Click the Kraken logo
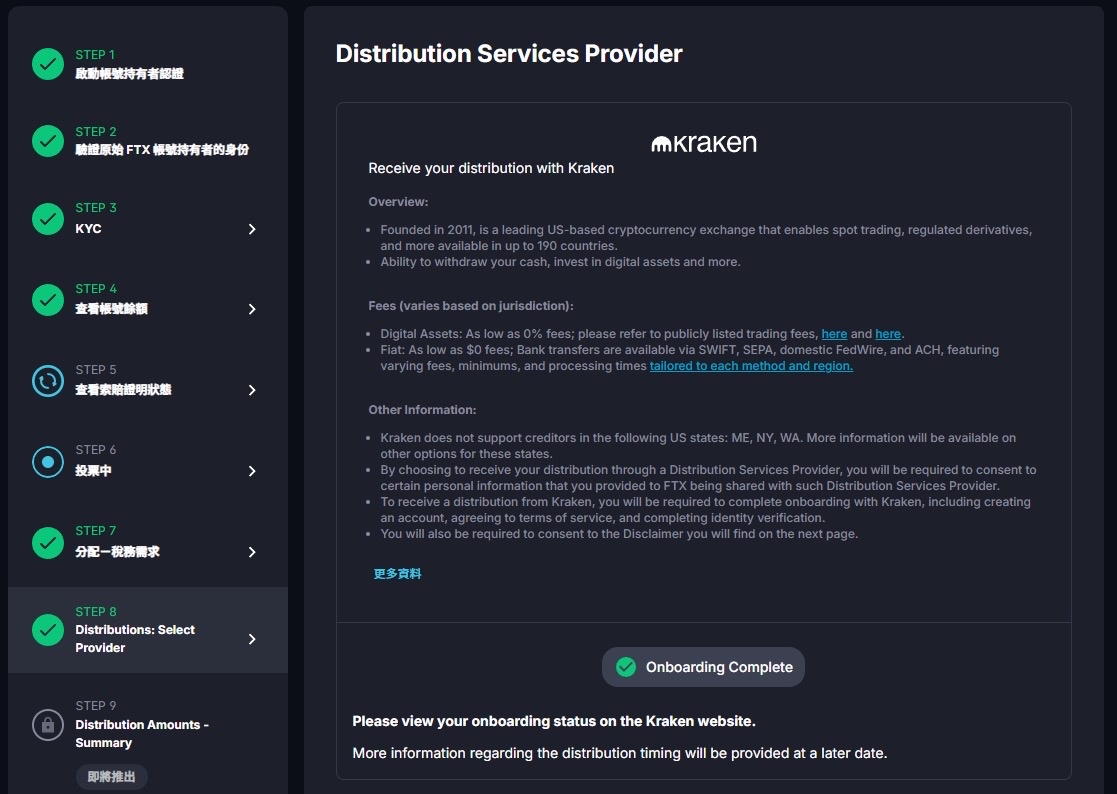This screenshot has height=794, width=1117. [704, 143]
